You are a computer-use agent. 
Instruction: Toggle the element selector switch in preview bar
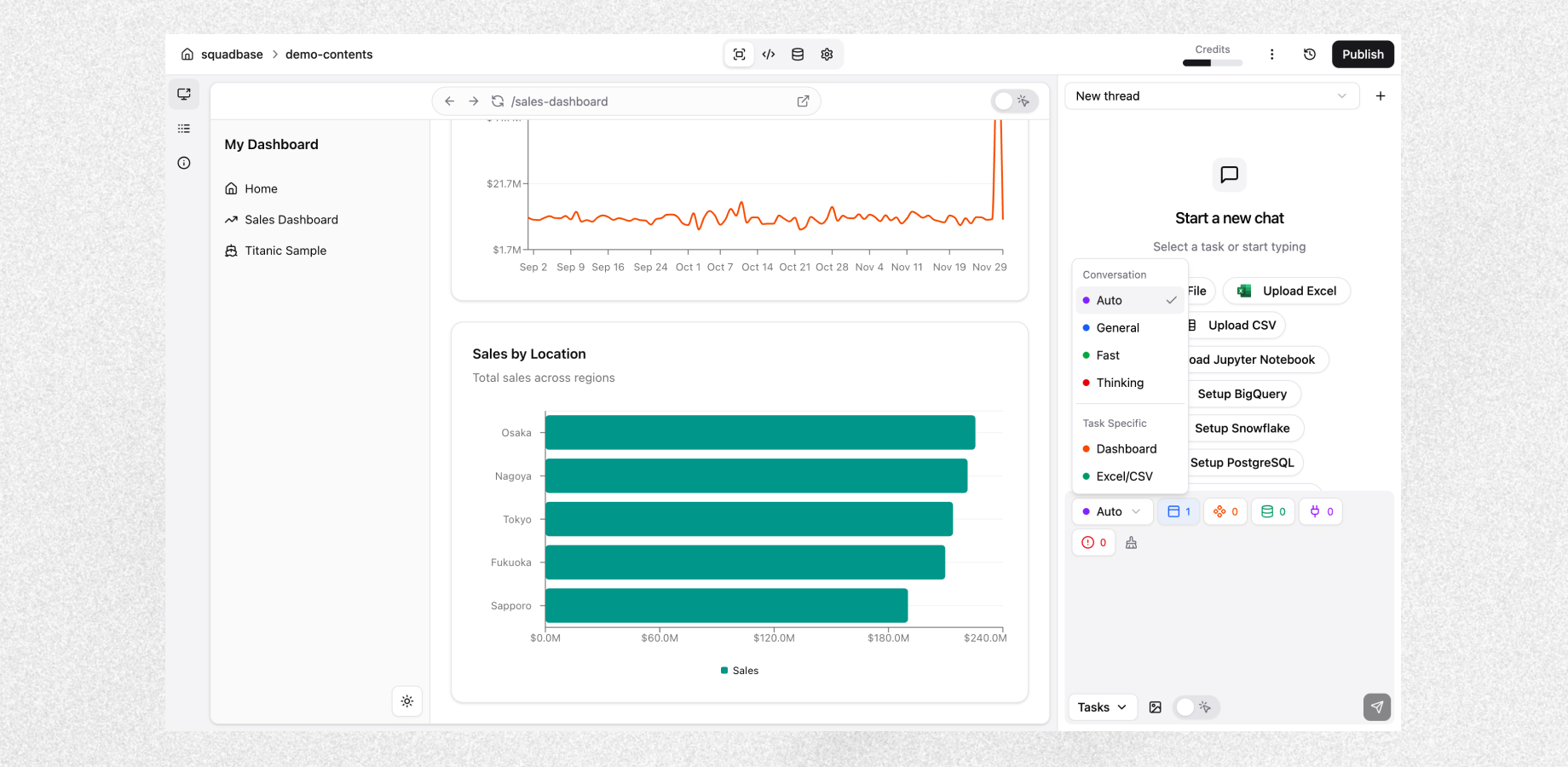(1014, 101)
